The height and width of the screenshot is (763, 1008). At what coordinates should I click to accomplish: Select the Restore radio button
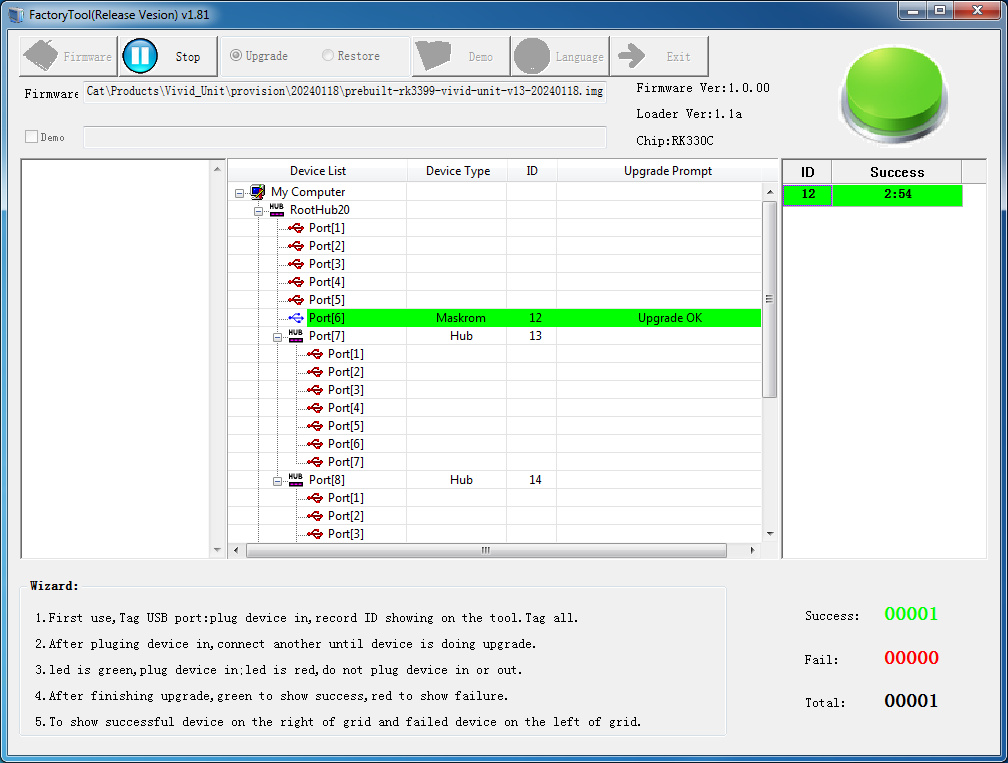(x=328, y=56)
